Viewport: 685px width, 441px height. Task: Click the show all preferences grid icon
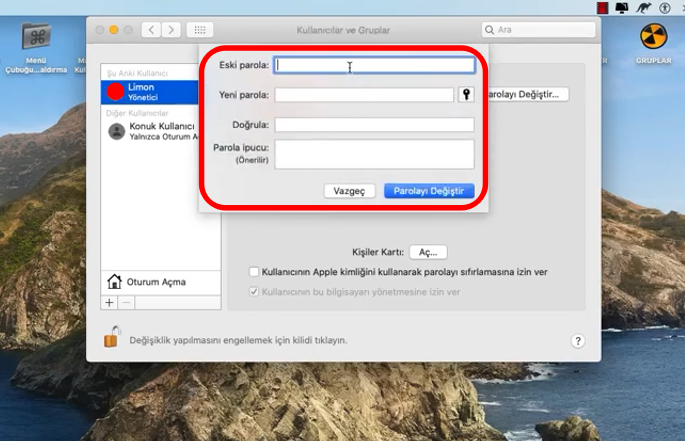[x=198, y=31]
